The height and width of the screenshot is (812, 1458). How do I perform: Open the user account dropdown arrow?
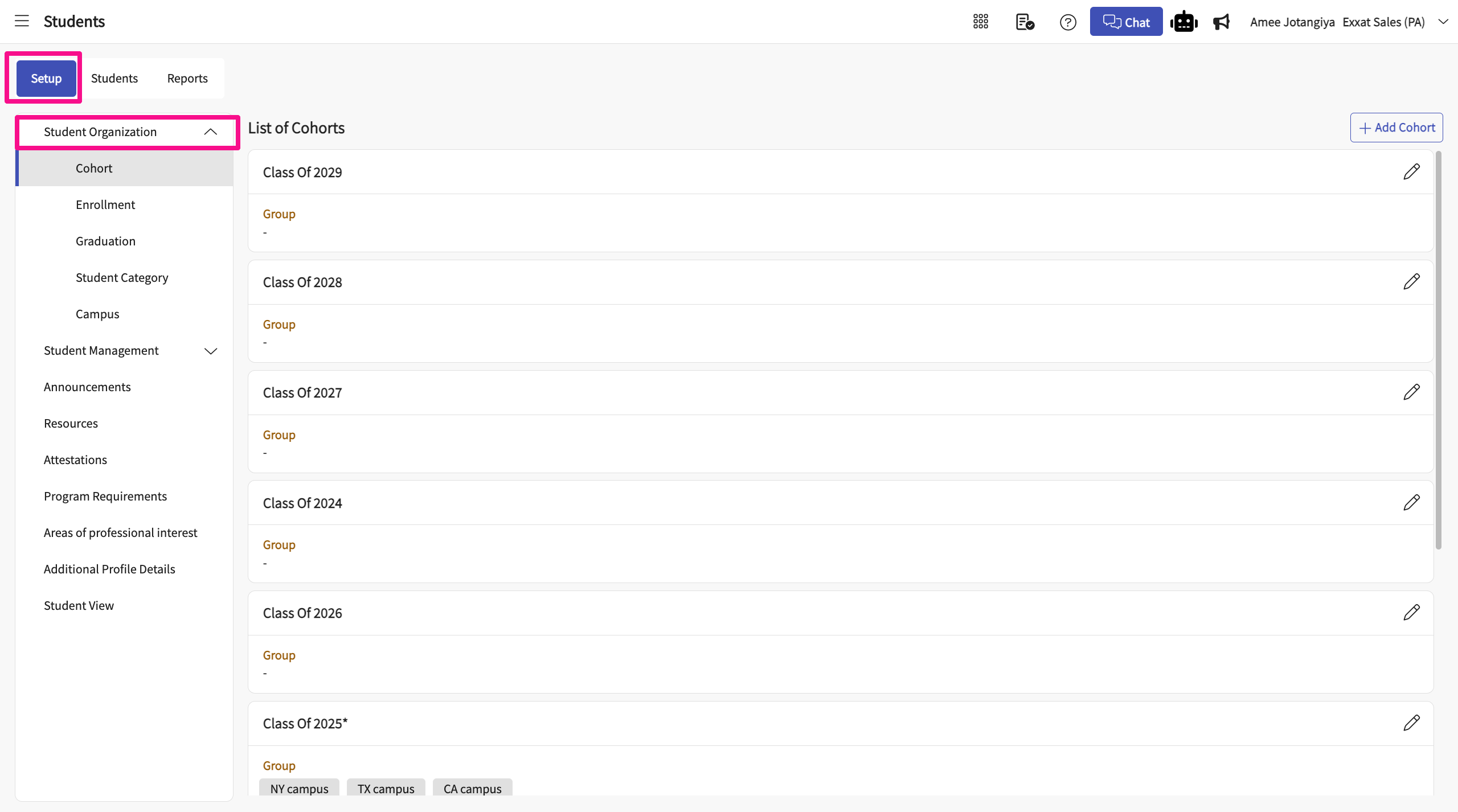[1443, 22]
